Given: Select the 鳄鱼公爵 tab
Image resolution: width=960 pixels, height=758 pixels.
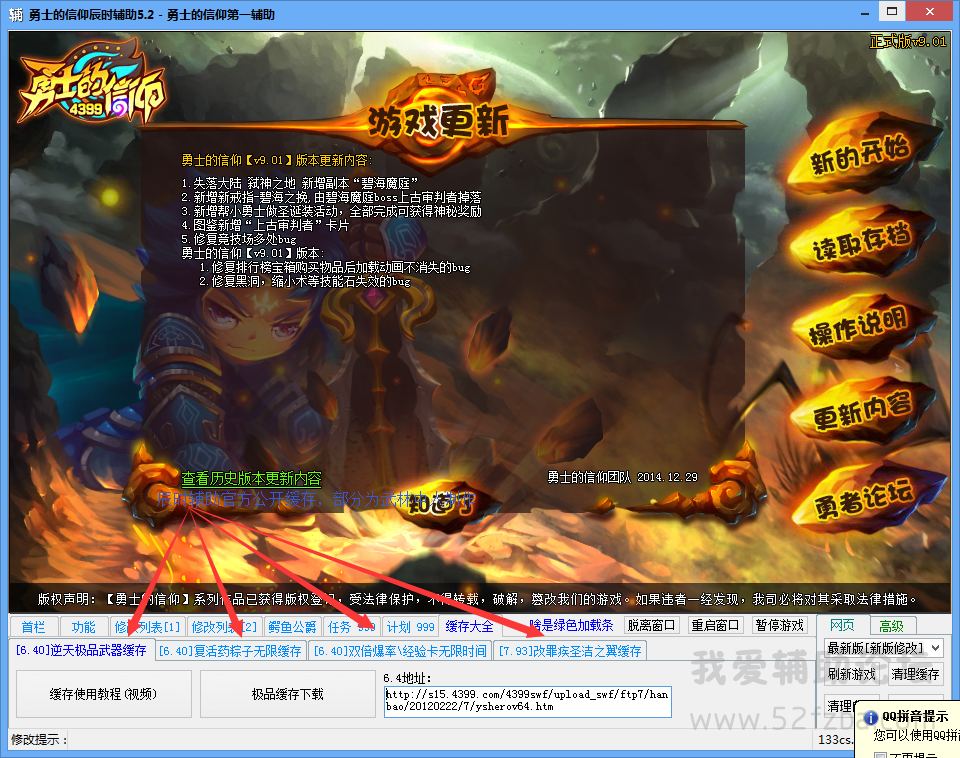Looking at the screenshot, I should [292, 627].
